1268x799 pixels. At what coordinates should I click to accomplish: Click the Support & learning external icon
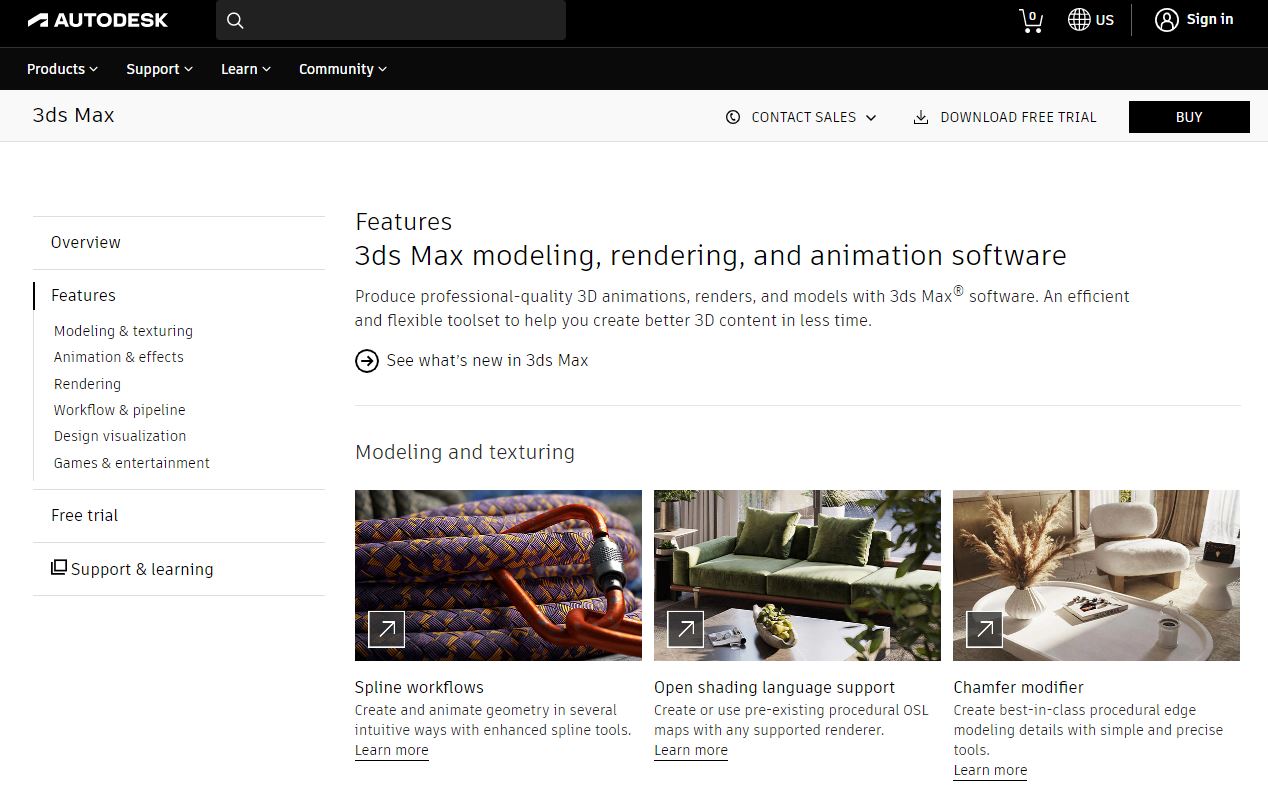tap(59, 567)
